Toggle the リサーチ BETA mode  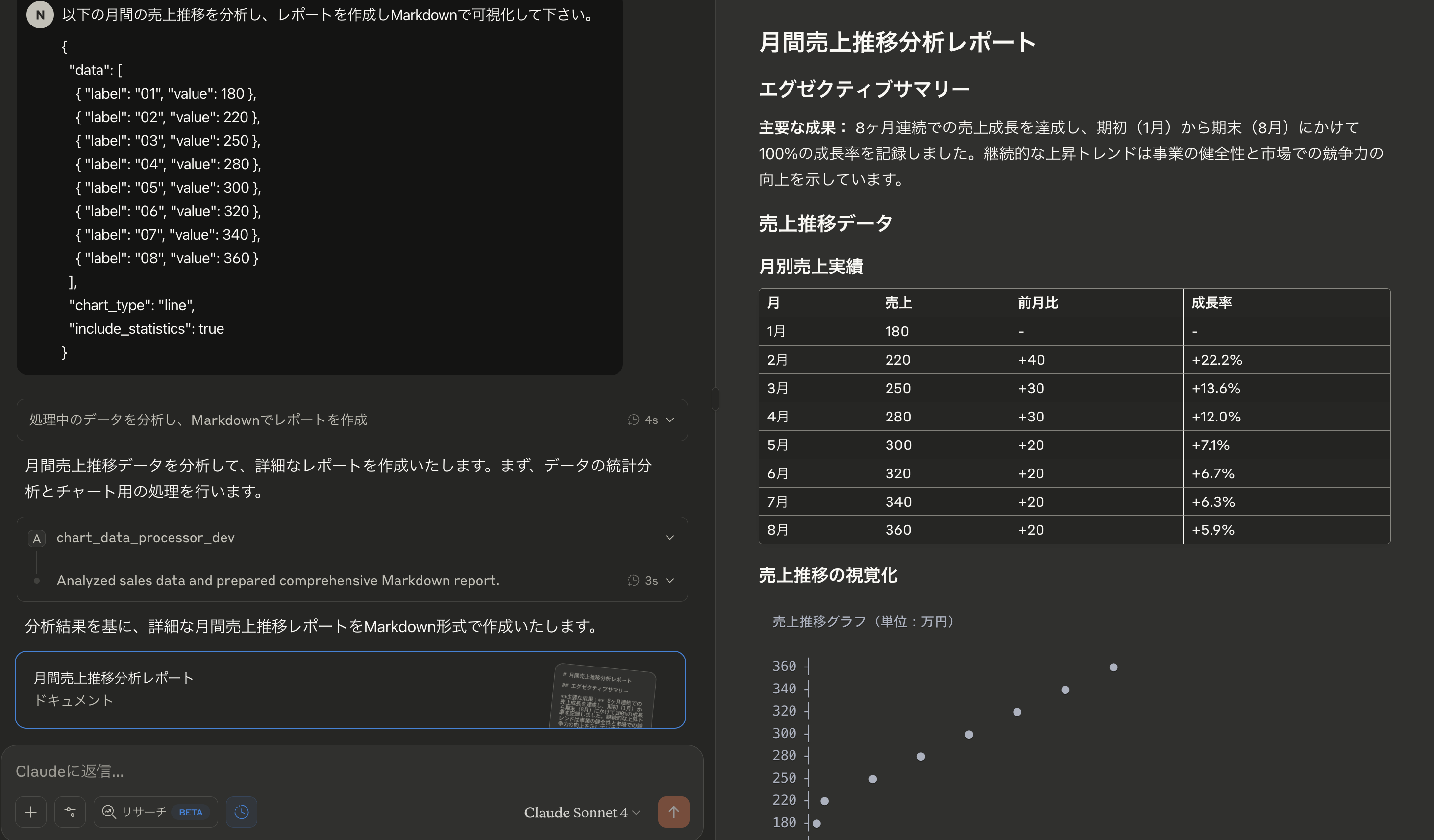(x=155, y=812)
